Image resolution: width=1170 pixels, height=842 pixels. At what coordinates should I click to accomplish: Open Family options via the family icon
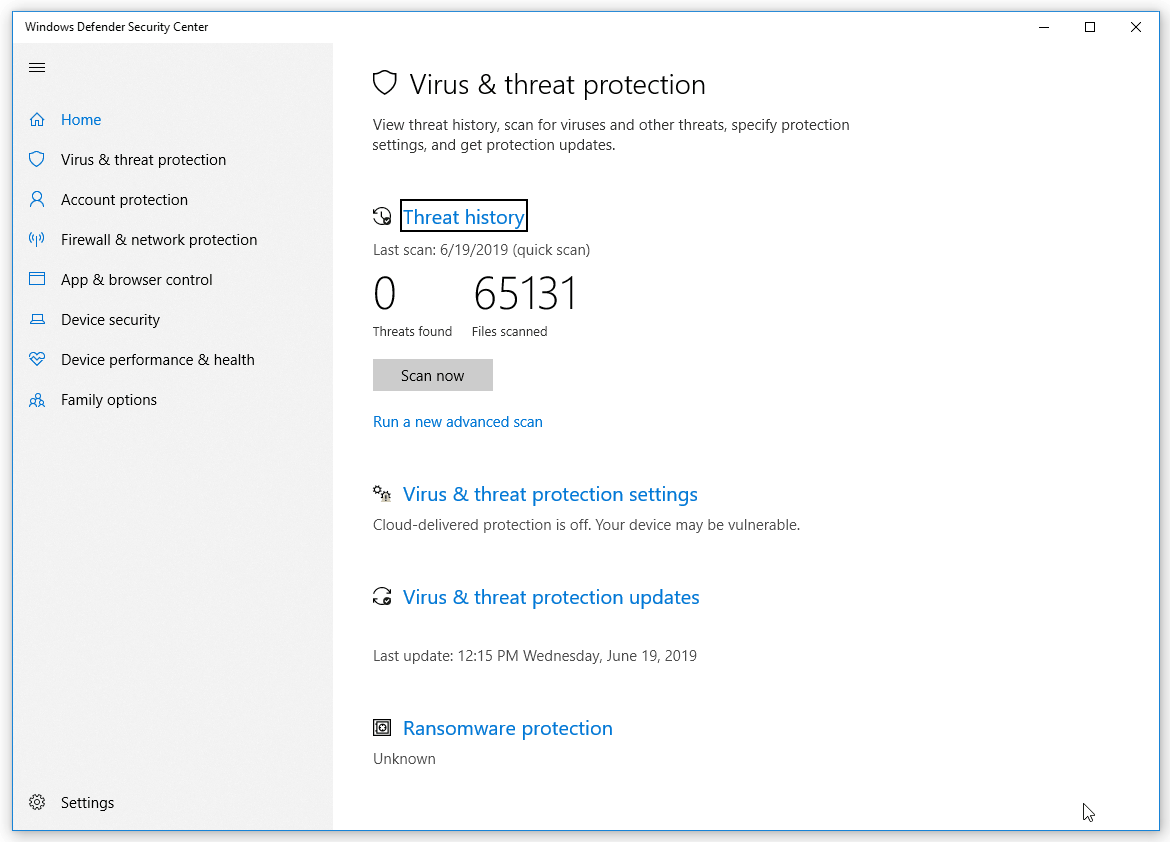(37, 399)
